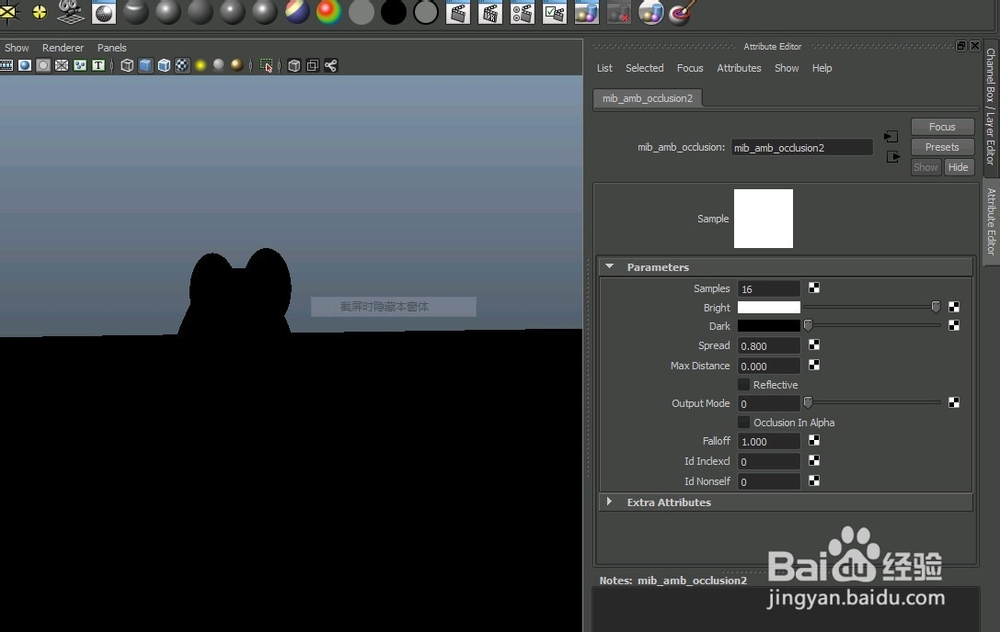1000x632 pixels.
Task: Open the Renderer menu in viewport panel
Action: tap(62, 48)
